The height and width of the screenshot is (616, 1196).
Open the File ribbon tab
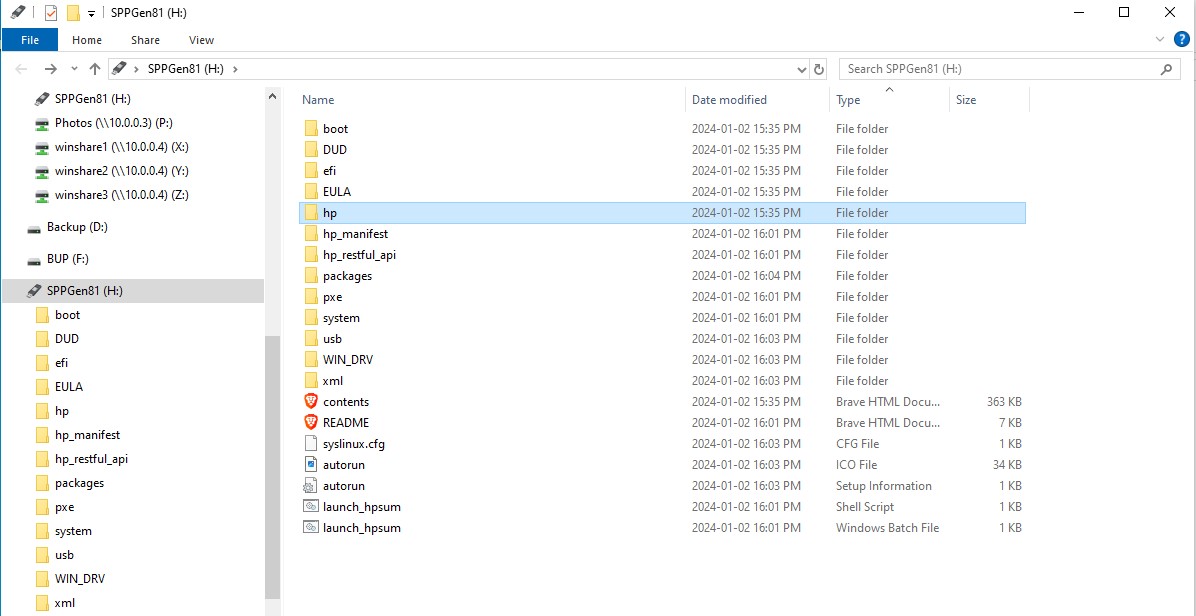point(30,40)
